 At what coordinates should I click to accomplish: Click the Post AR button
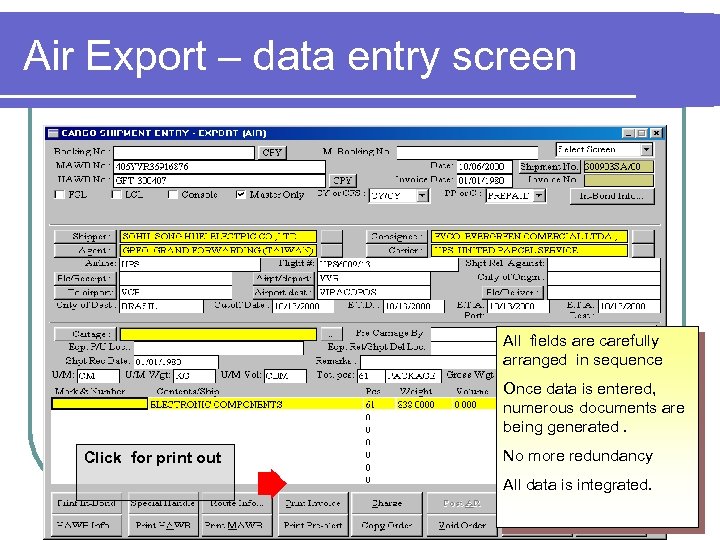point(461,503)
